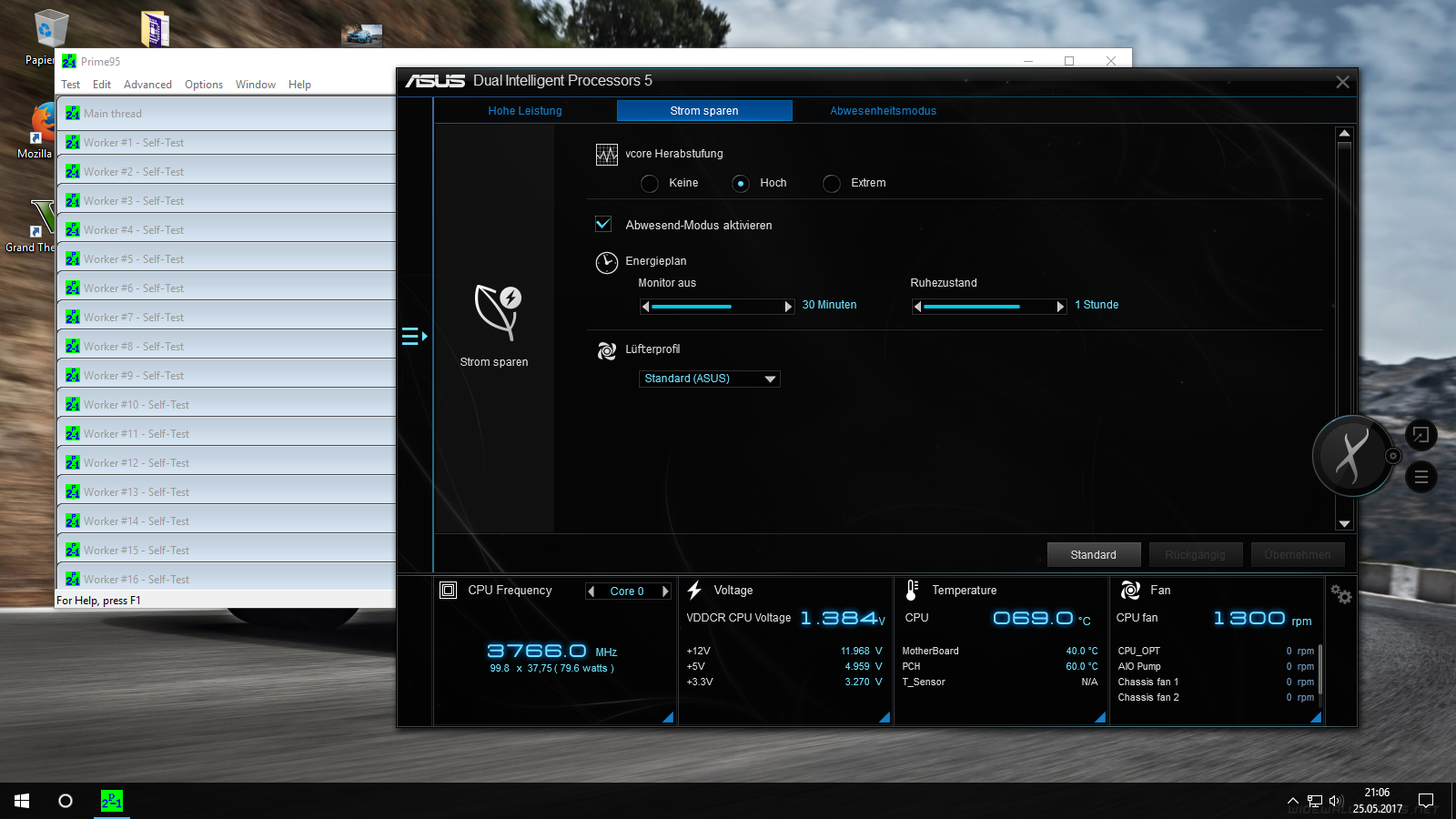Select Extrem vcore Herabstufung option
The width and height of the screenshot is (1456, 819).
click(832, 184)
